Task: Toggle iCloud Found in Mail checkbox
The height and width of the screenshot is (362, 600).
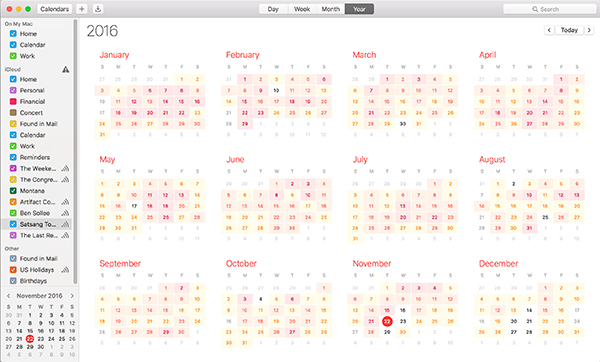Action: point(13,124)
